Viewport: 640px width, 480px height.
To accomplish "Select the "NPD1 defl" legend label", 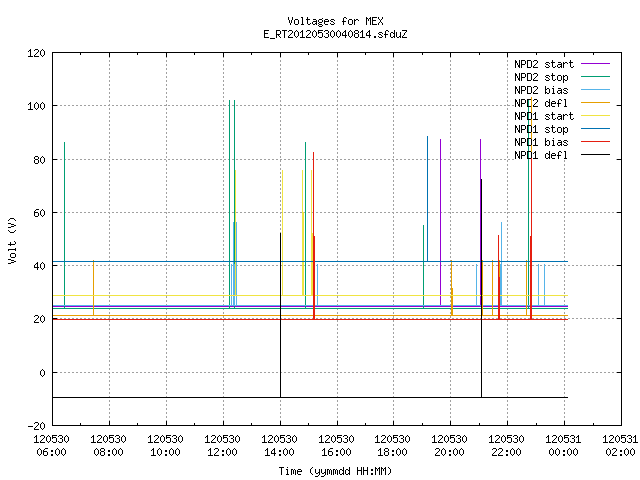I will tap(541, 156).
